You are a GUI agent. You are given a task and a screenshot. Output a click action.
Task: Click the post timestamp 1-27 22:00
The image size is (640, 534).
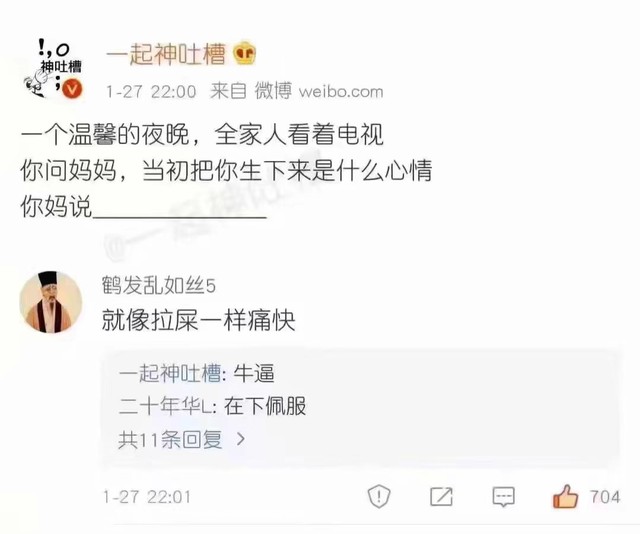pos(151,91)
